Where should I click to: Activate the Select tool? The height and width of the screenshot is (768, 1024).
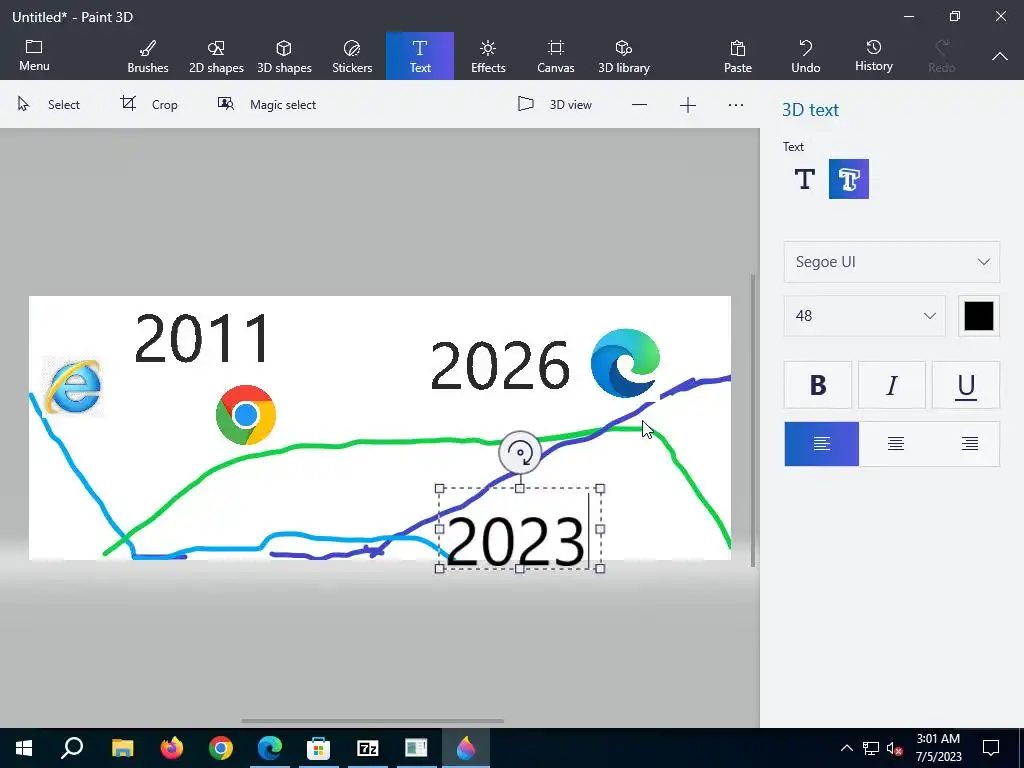coord(49,104)
